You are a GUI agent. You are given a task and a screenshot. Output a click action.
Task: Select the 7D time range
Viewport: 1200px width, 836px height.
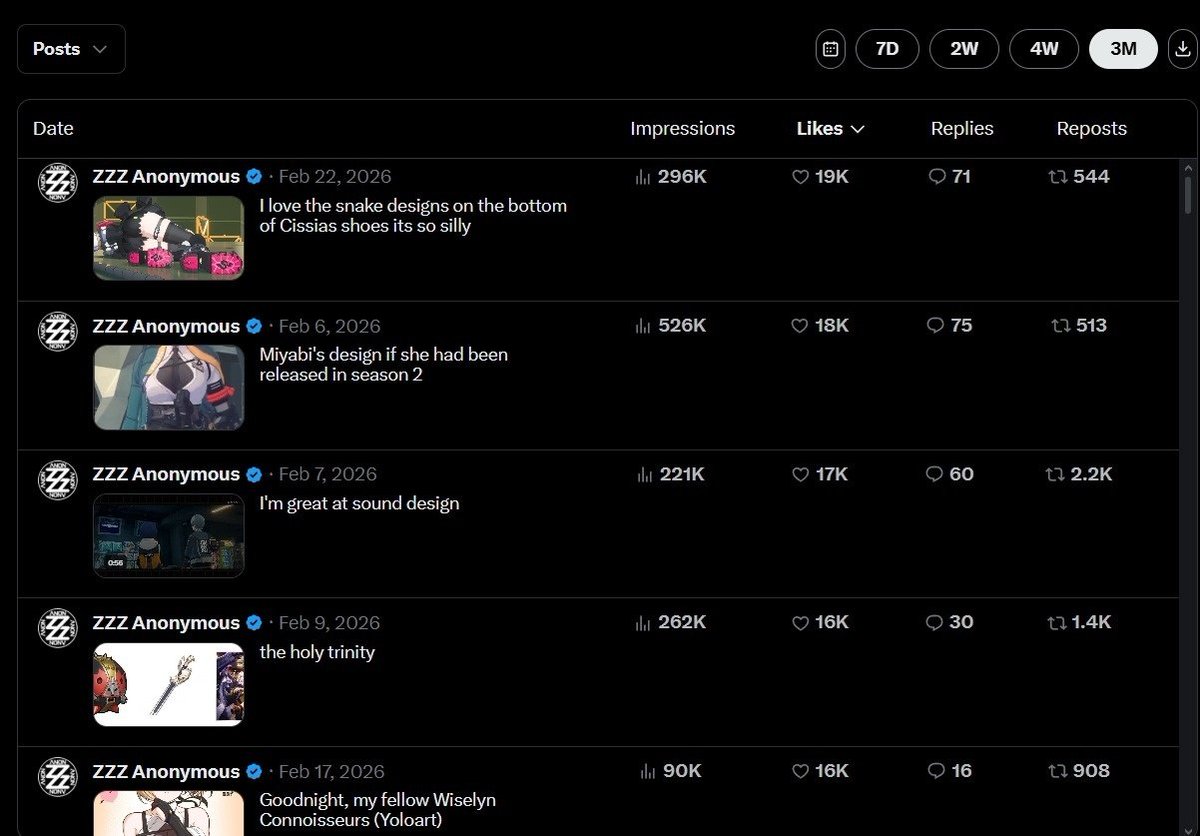click(887, 49)
